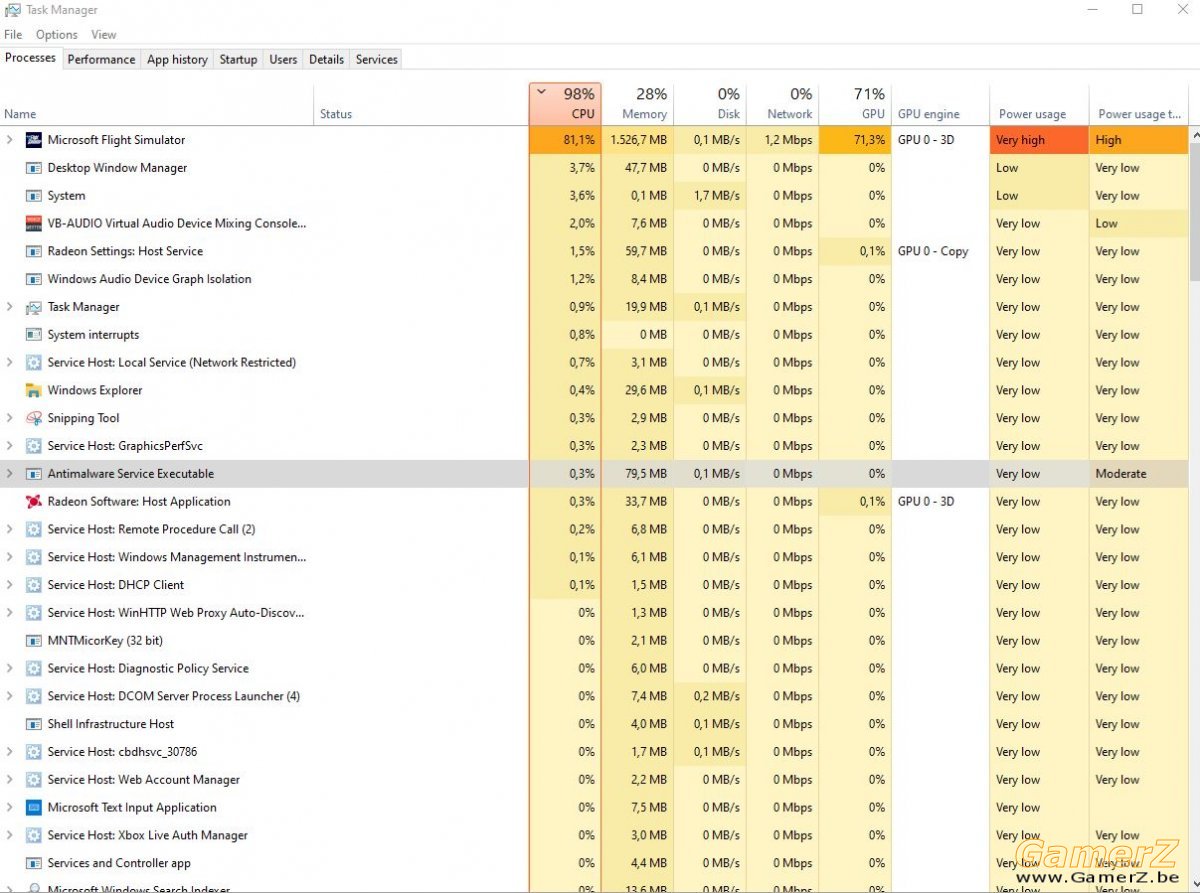
Task: Click the scrollbar up arrow
Action: point(1194,134)
